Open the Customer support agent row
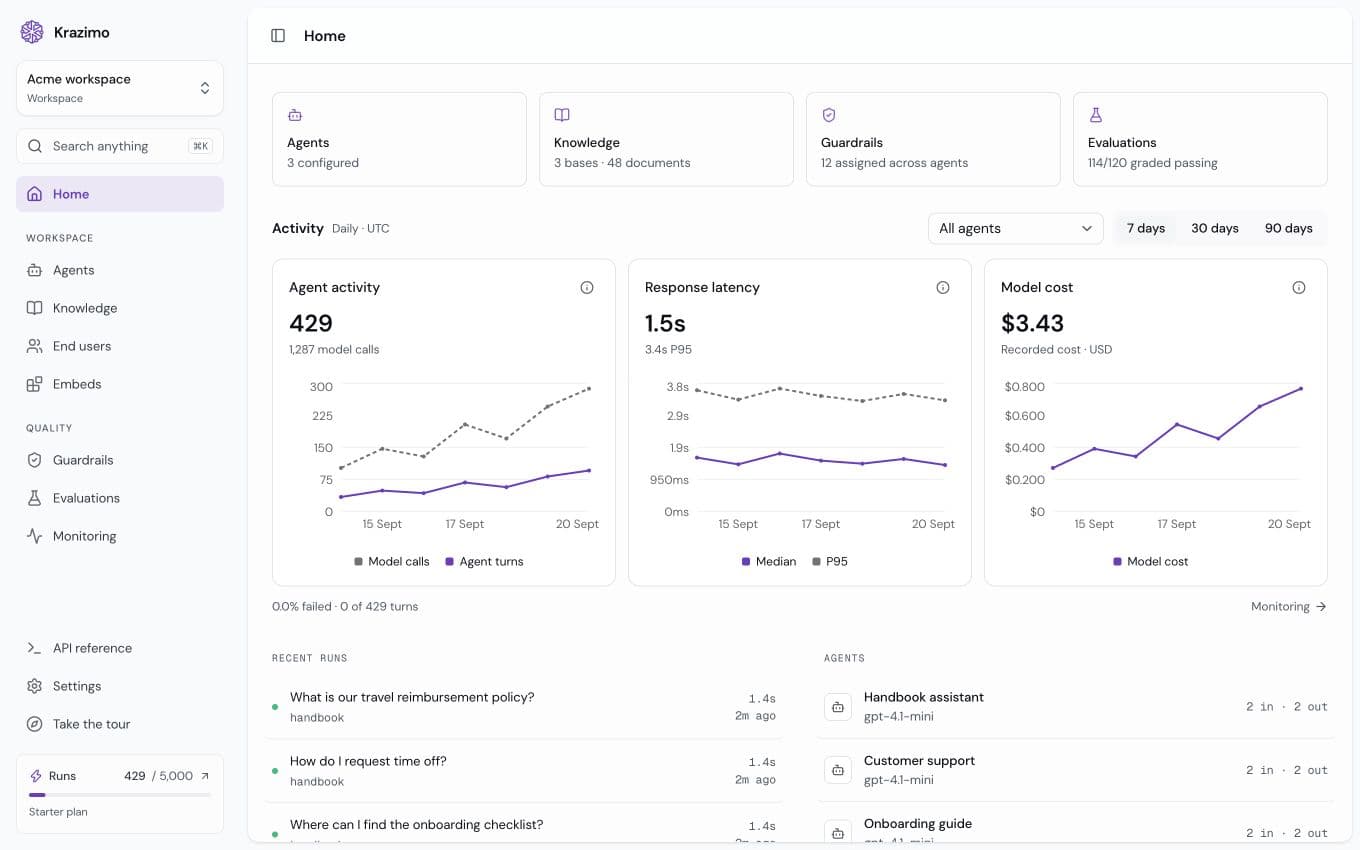 click(1075, 770)
